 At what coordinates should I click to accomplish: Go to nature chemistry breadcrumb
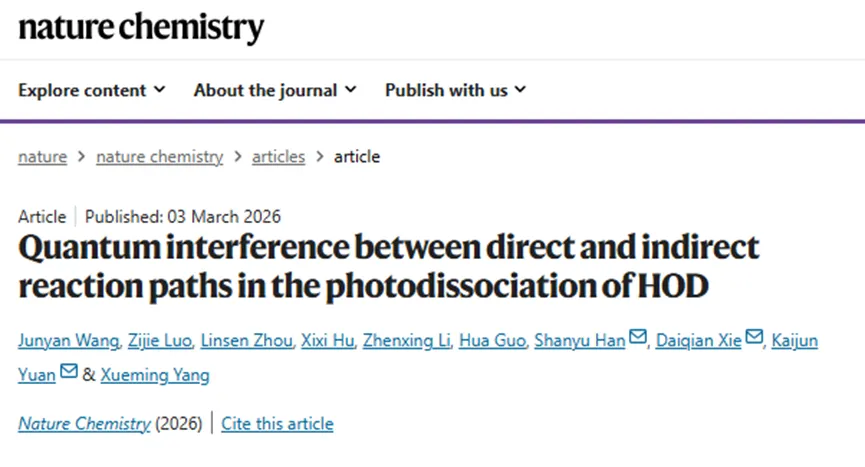click(x=159, y=156)
